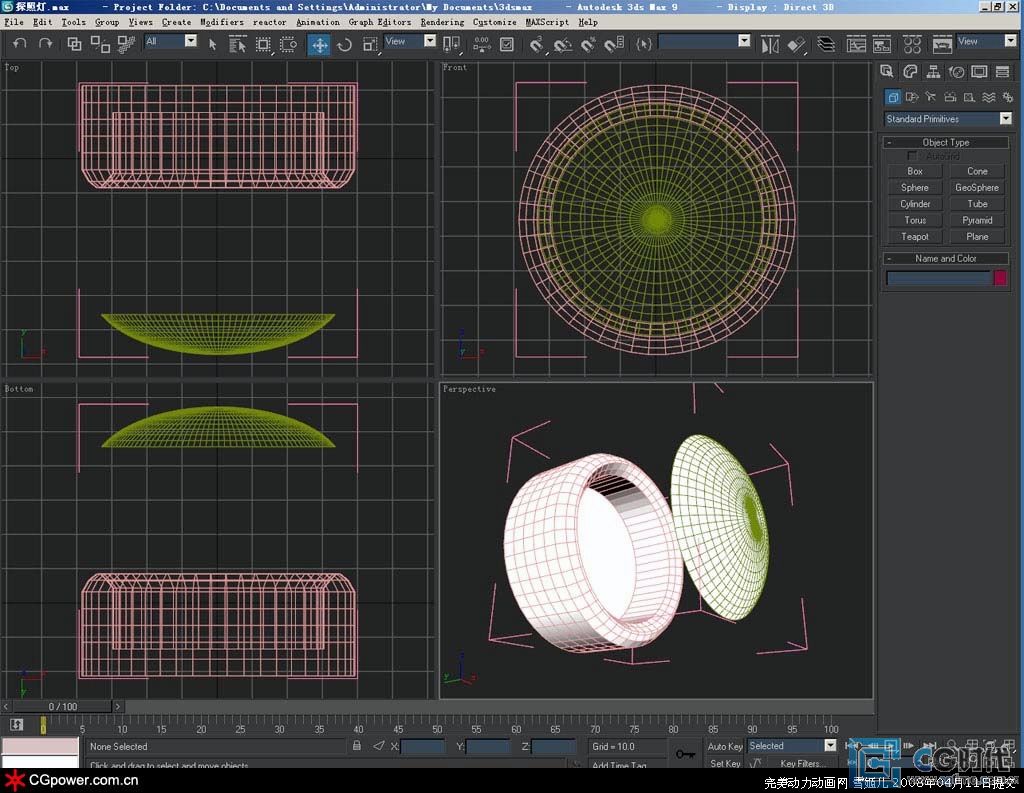
Task: Open the File menu
Action: coord(14,22)
